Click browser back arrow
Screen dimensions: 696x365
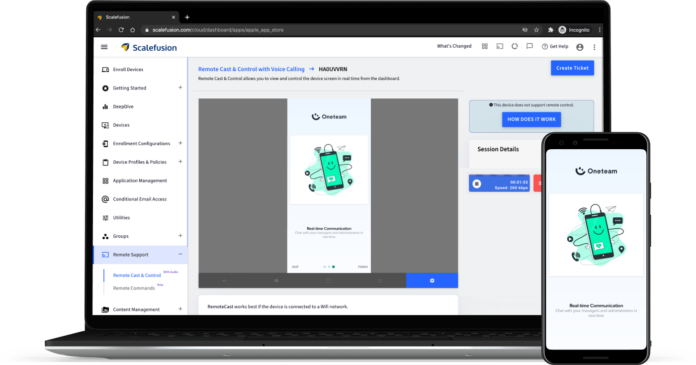(98, 30)
